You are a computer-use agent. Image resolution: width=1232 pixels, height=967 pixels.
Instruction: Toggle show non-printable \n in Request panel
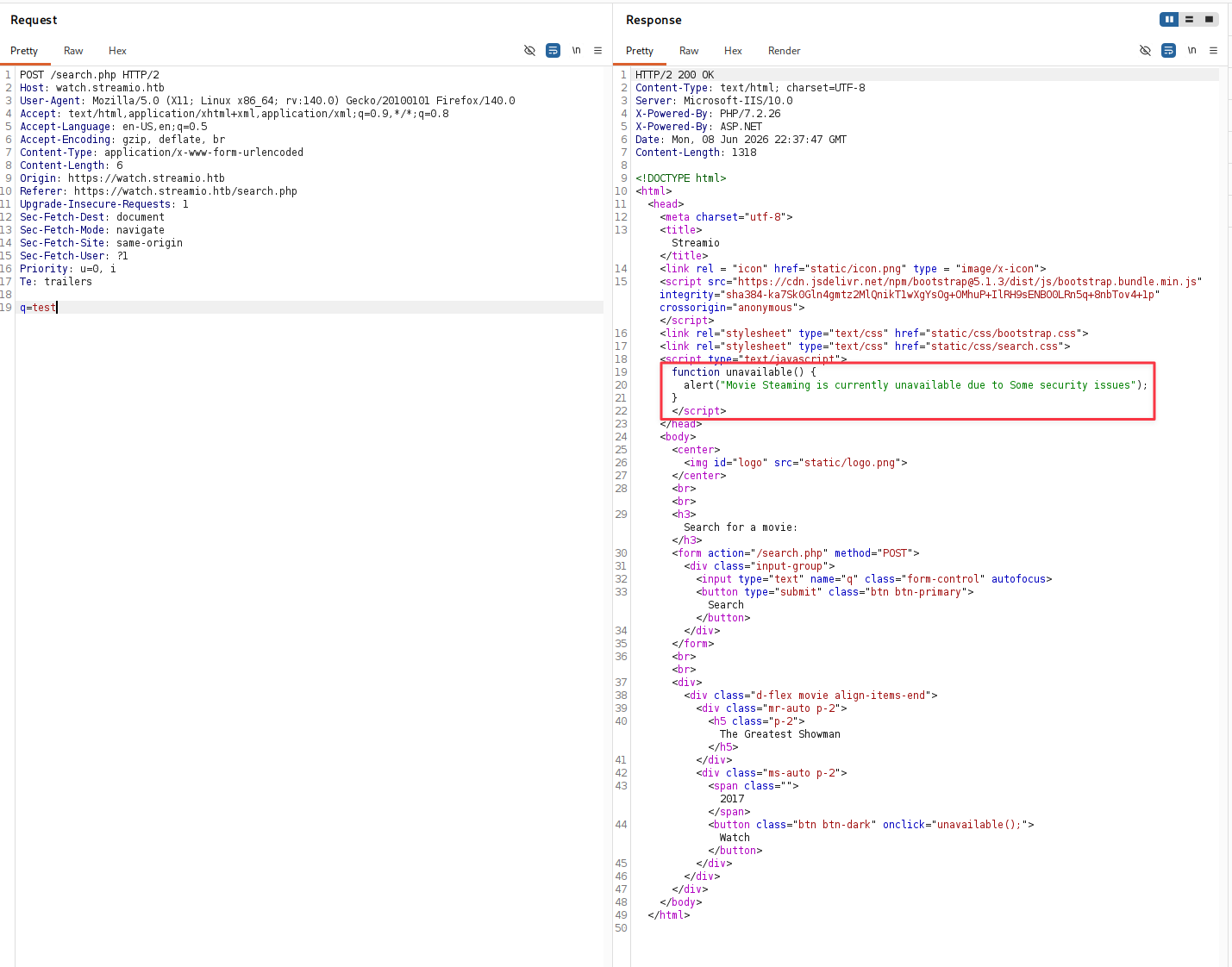pos(576,51)
